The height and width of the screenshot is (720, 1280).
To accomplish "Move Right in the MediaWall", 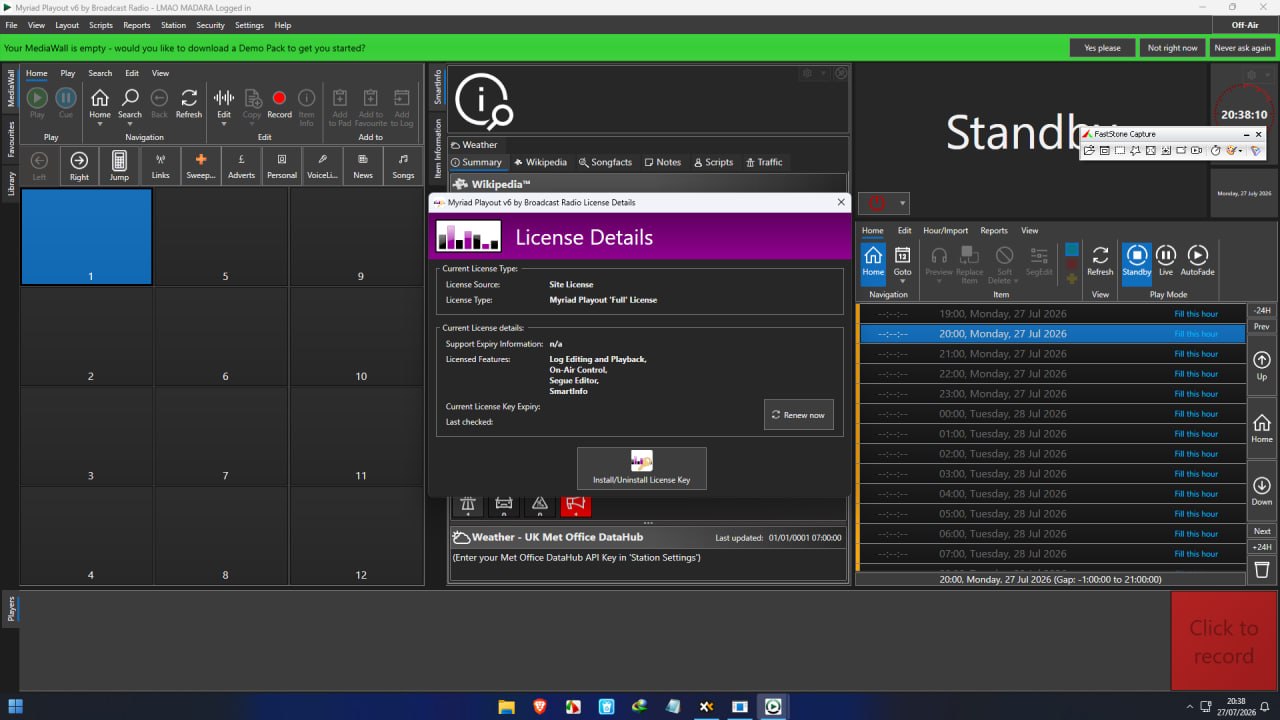I will (79, 165).
